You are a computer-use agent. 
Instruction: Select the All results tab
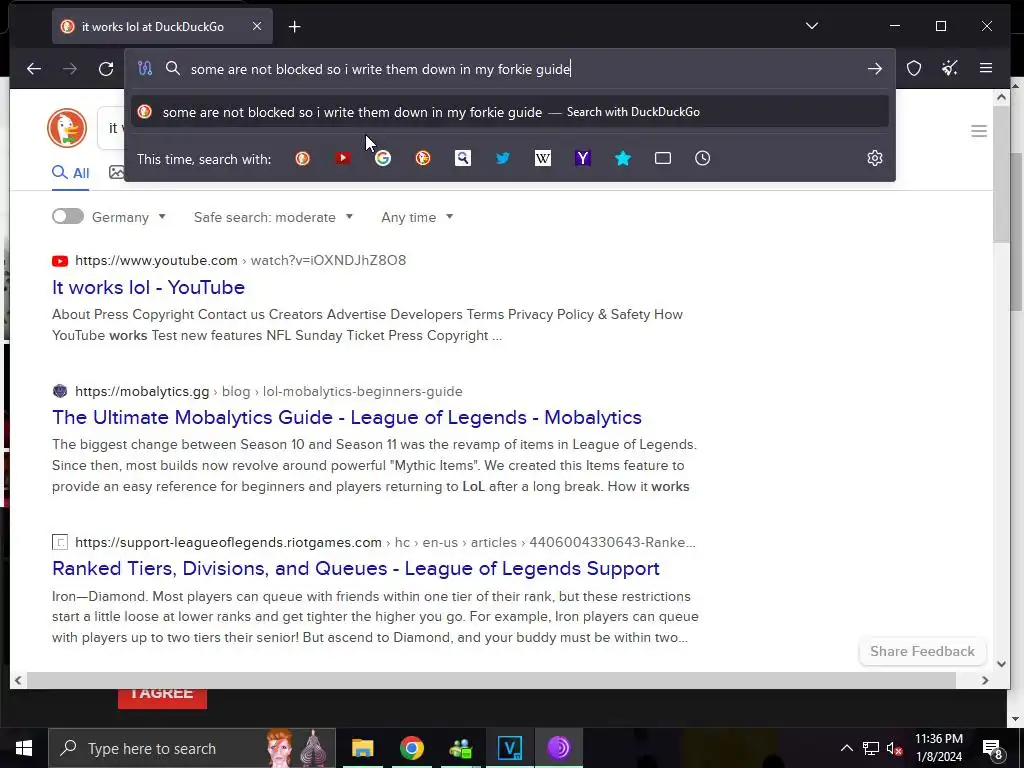(71, 173)
